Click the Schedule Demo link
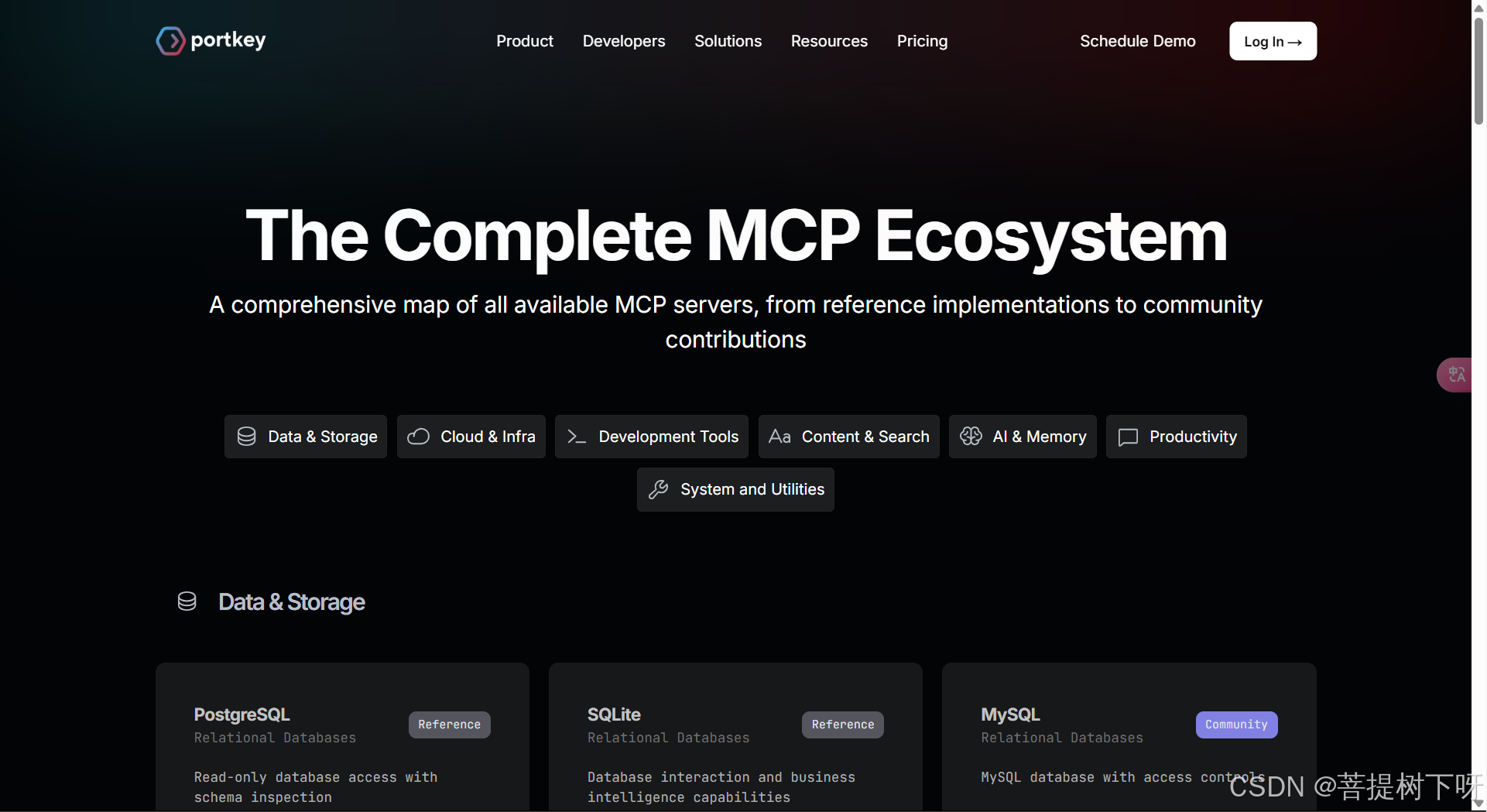The width and height of the screenshot is (1487, 812). click(1137, 41)
